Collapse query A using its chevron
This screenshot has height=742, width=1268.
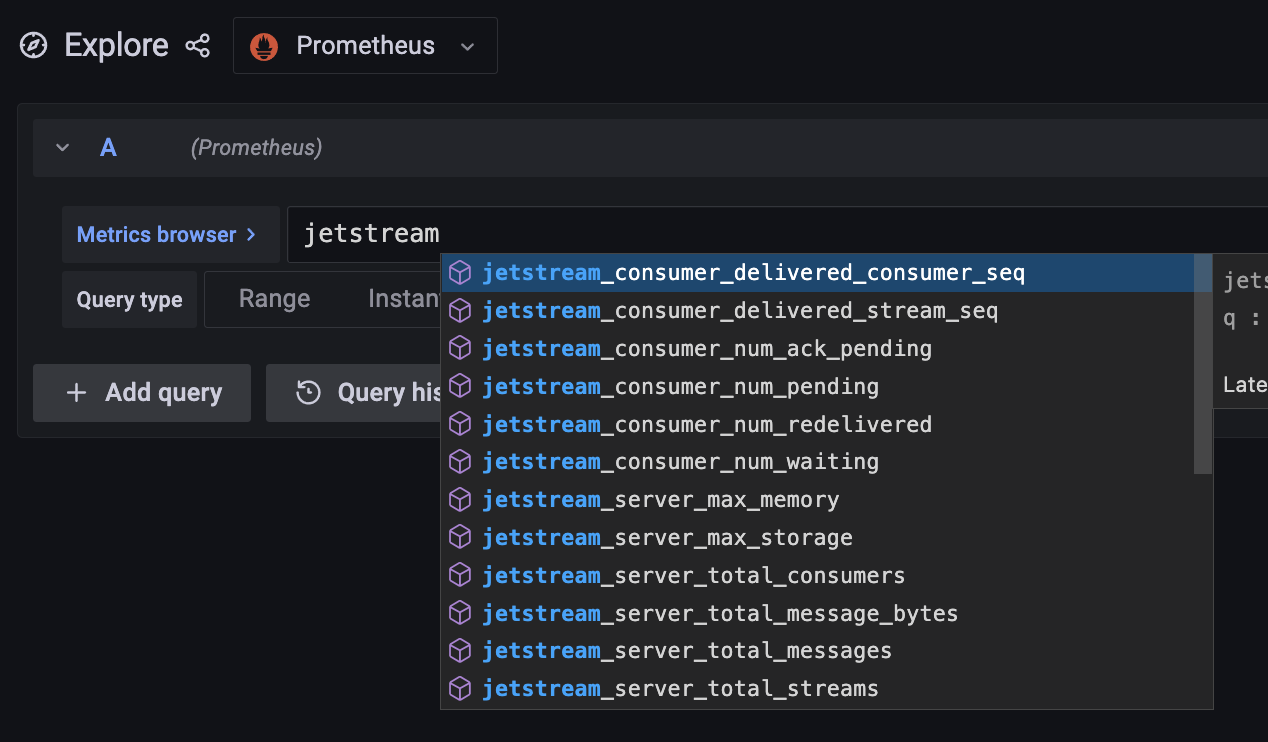(x=62, y=147)
